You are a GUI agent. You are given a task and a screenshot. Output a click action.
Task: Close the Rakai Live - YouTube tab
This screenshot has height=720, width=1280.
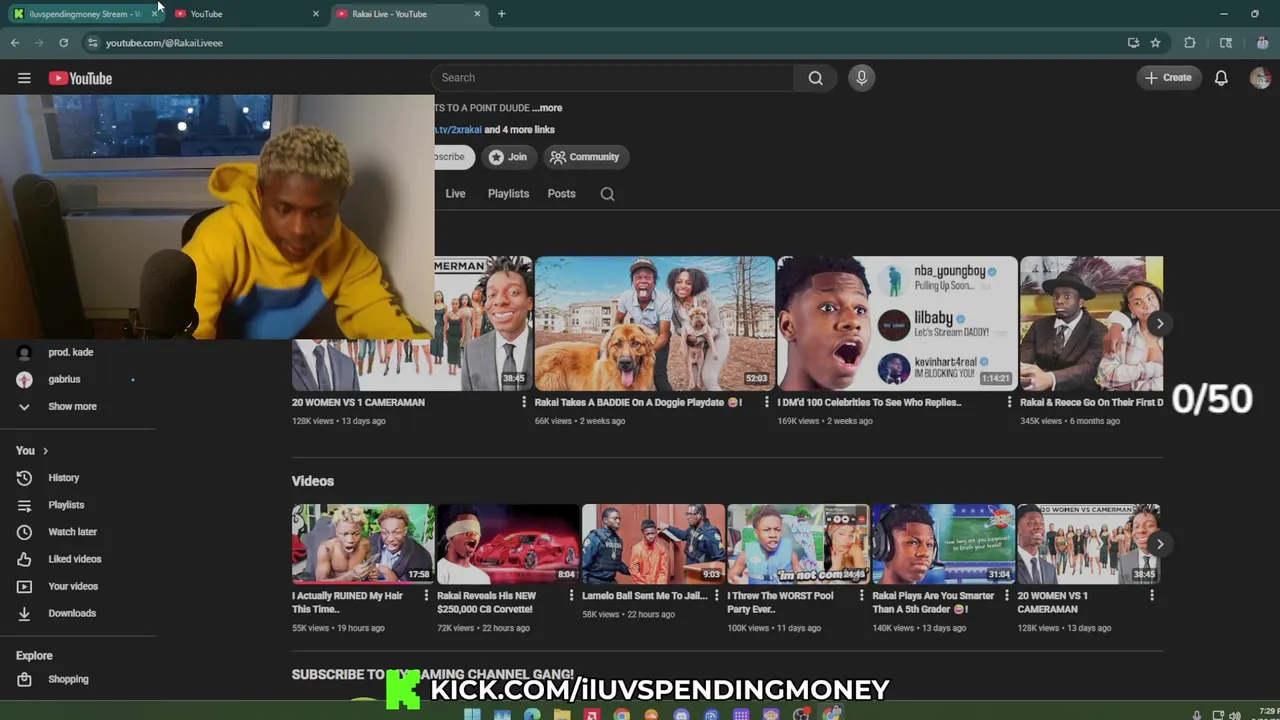[477, 14]
